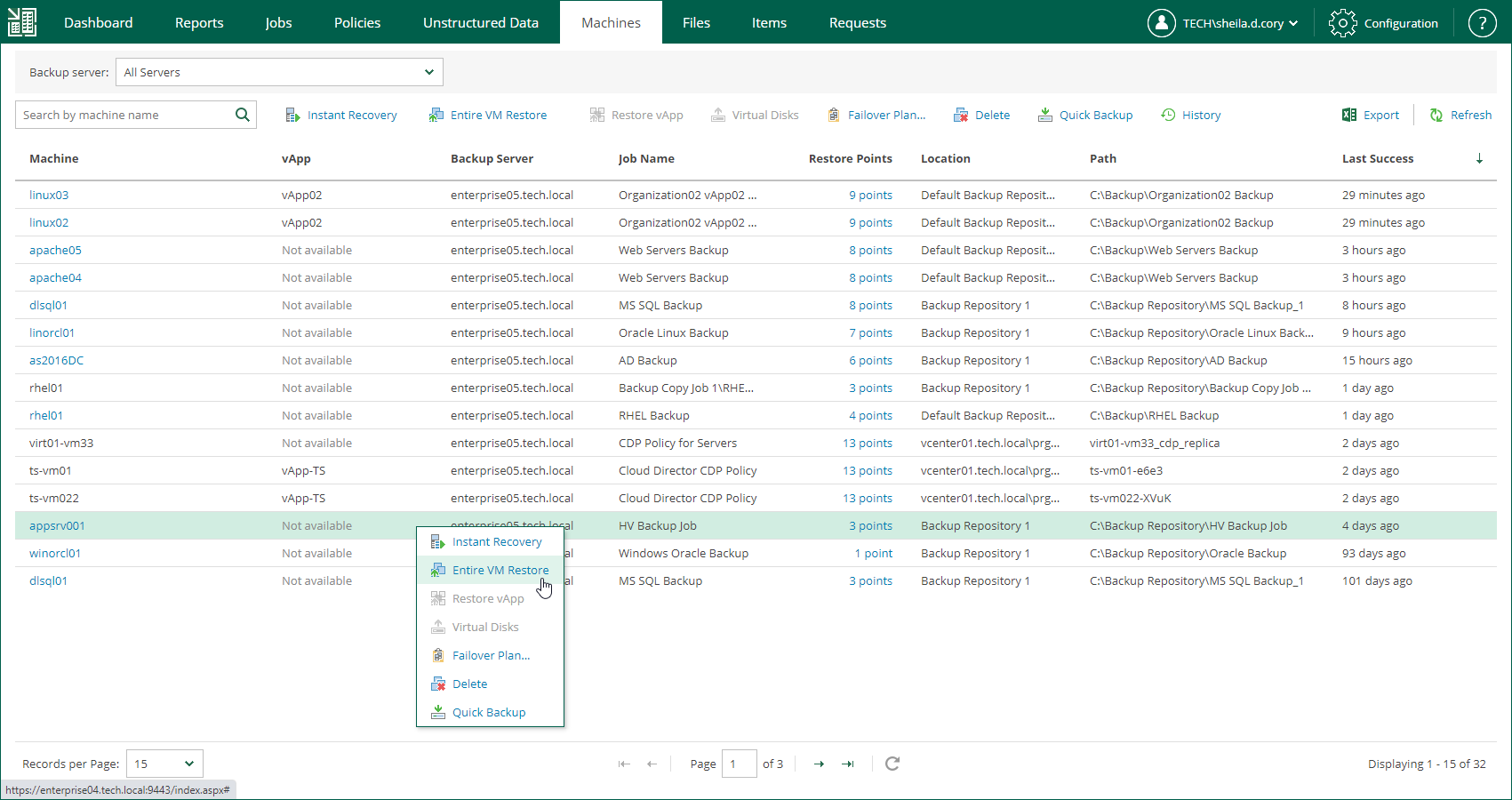Screen dimensions: 1512x800
Task: Click the Delete icon in toolbar
Action: (961, 116)
